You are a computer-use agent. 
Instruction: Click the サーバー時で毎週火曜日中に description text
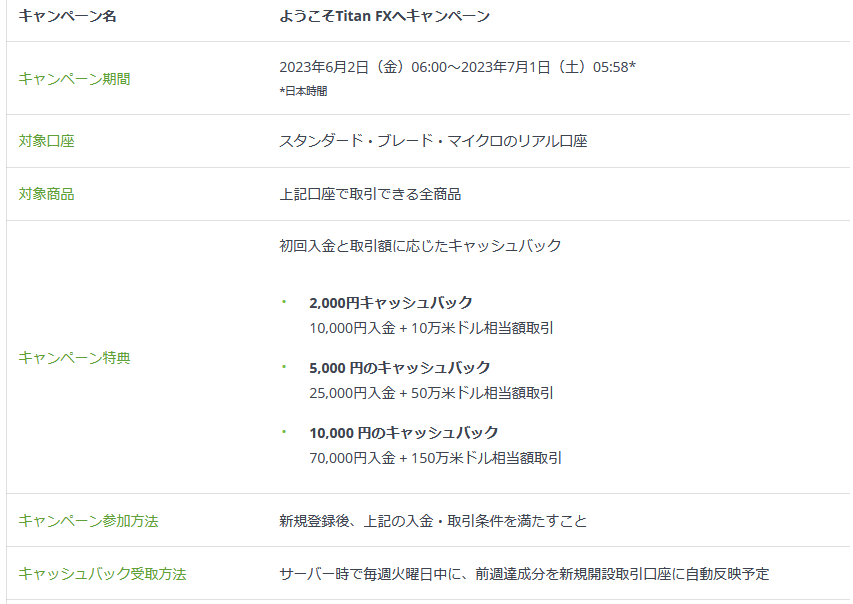(x=524, y=573)
